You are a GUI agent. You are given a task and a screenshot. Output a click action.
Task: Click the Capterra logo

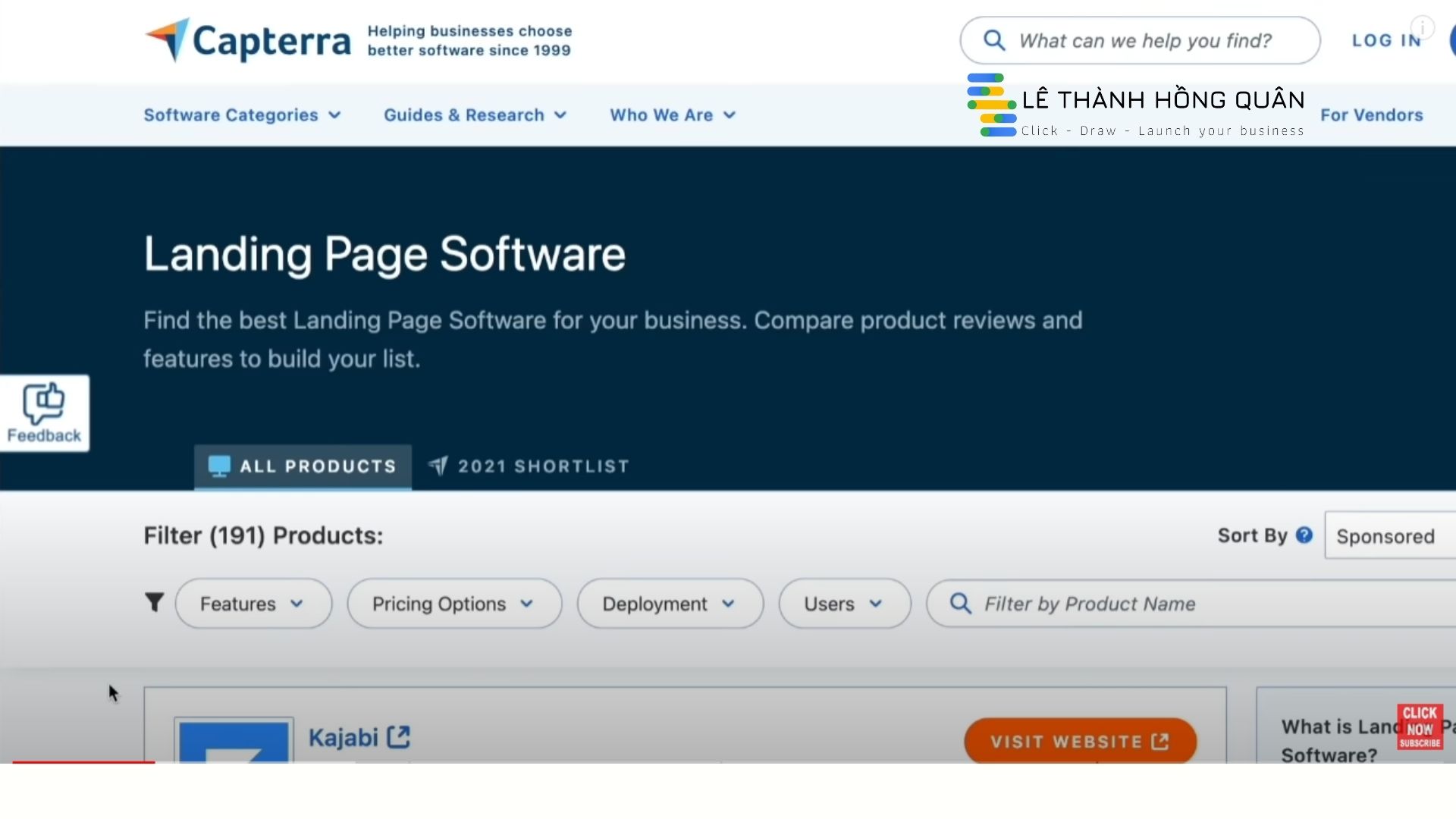[248, 40]
